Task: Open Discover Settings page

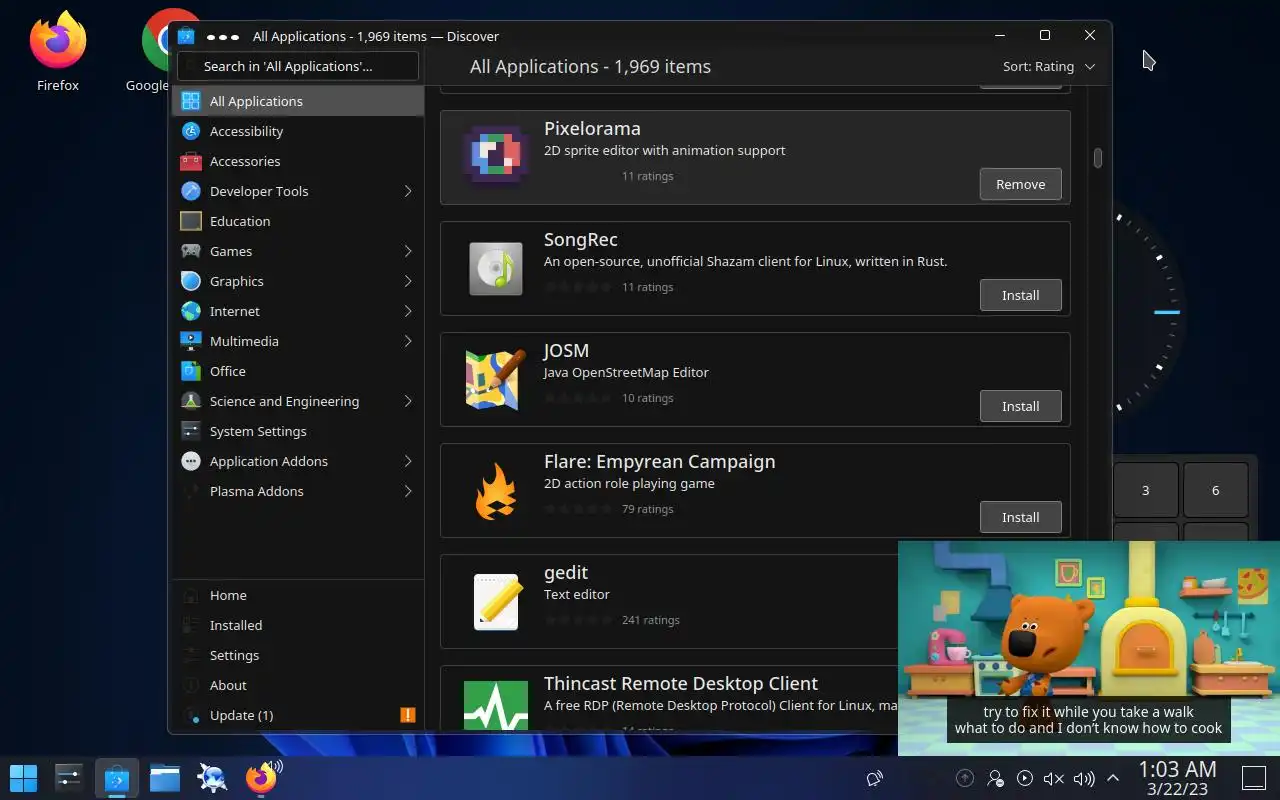Action: click(297, 655)
